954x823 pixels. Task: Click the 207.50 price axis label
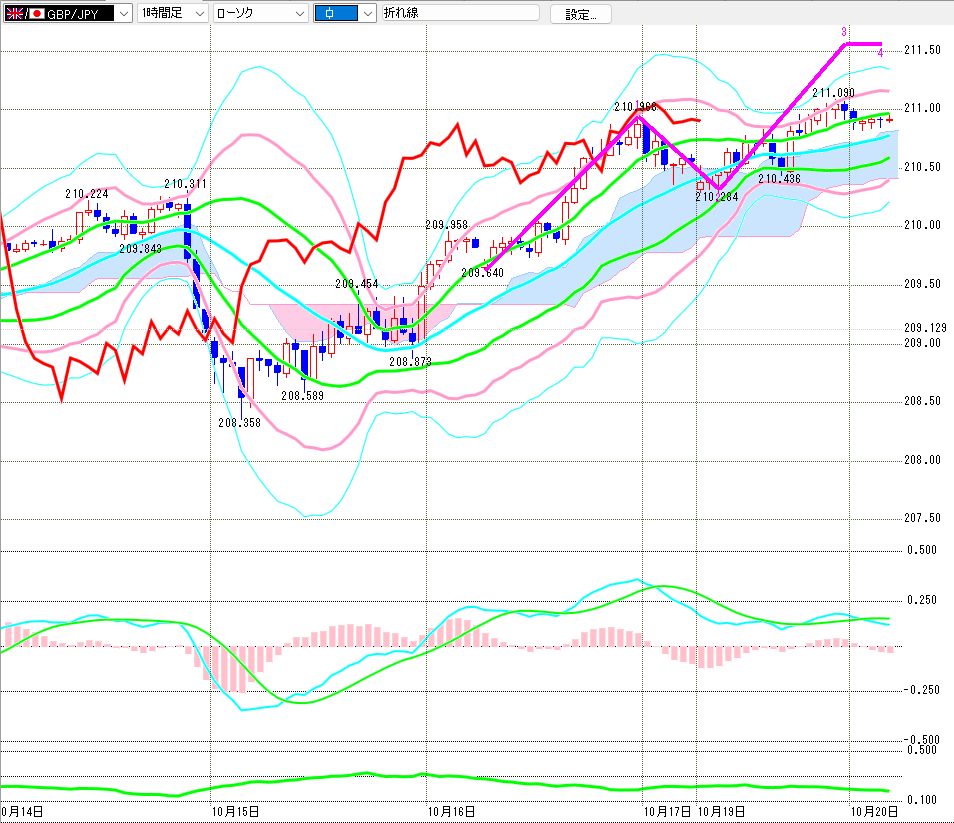922,518
